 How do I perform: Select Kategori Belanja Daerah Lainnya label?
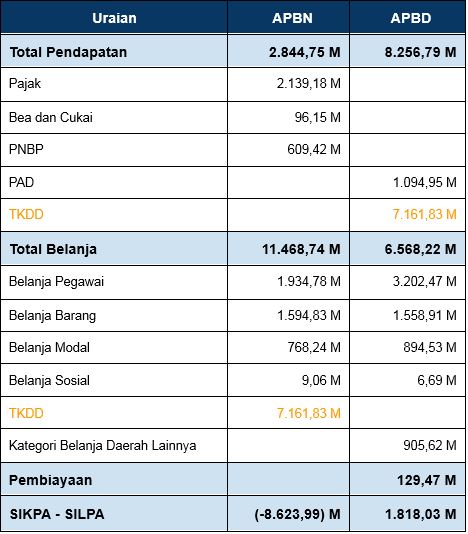coord(103,446)
